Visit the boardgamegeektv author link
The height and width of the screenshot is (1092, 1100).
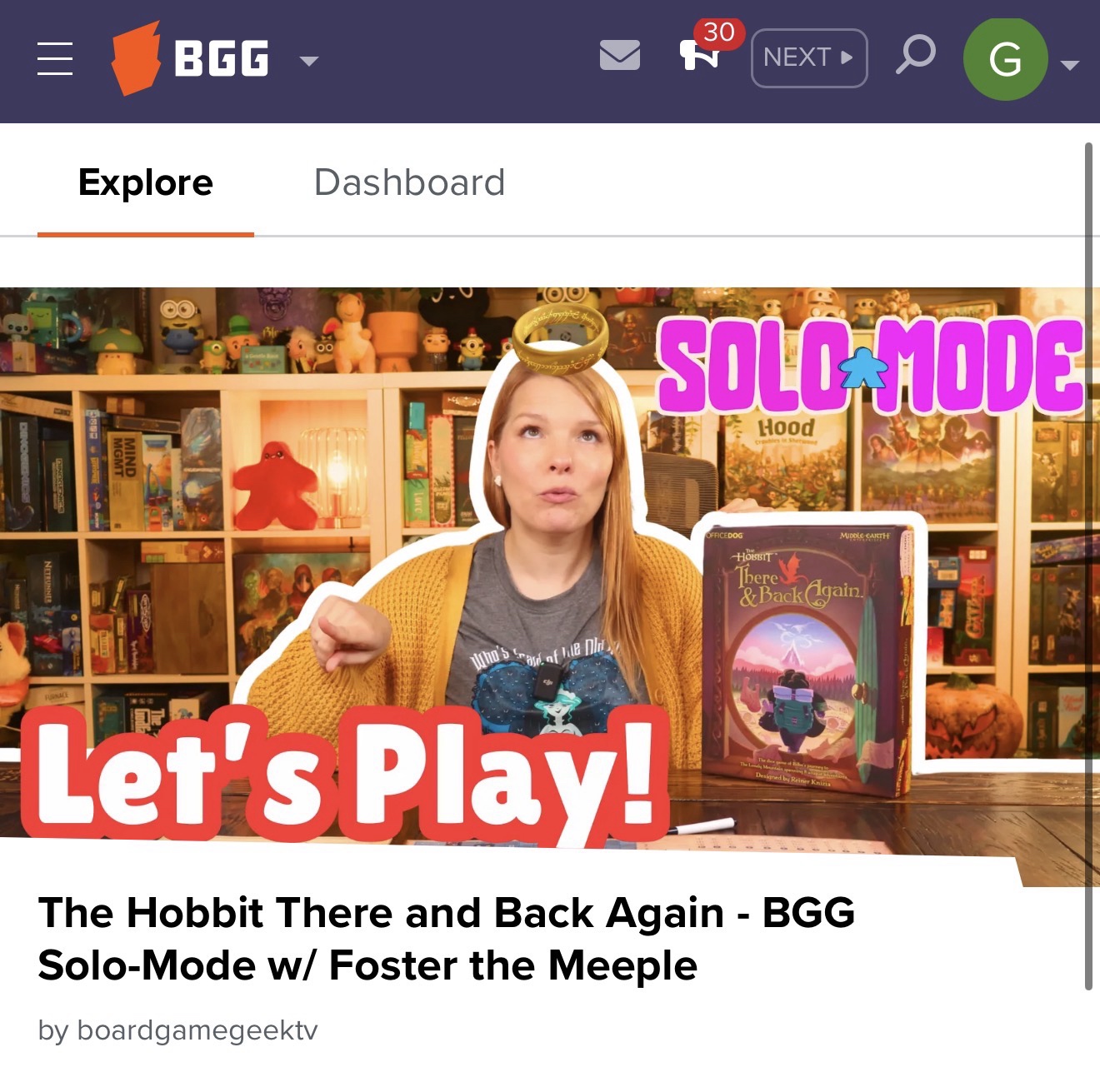click(197, 1030)
